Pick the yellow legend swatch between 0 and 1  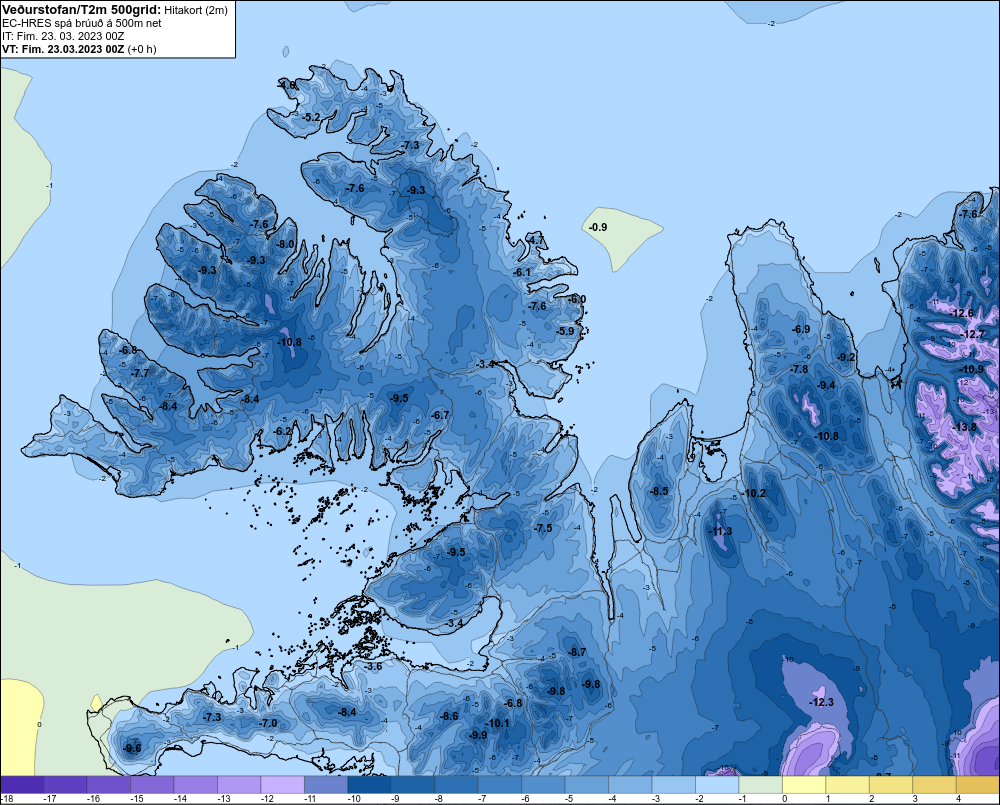pyautogui.click(x=804, y=785)
